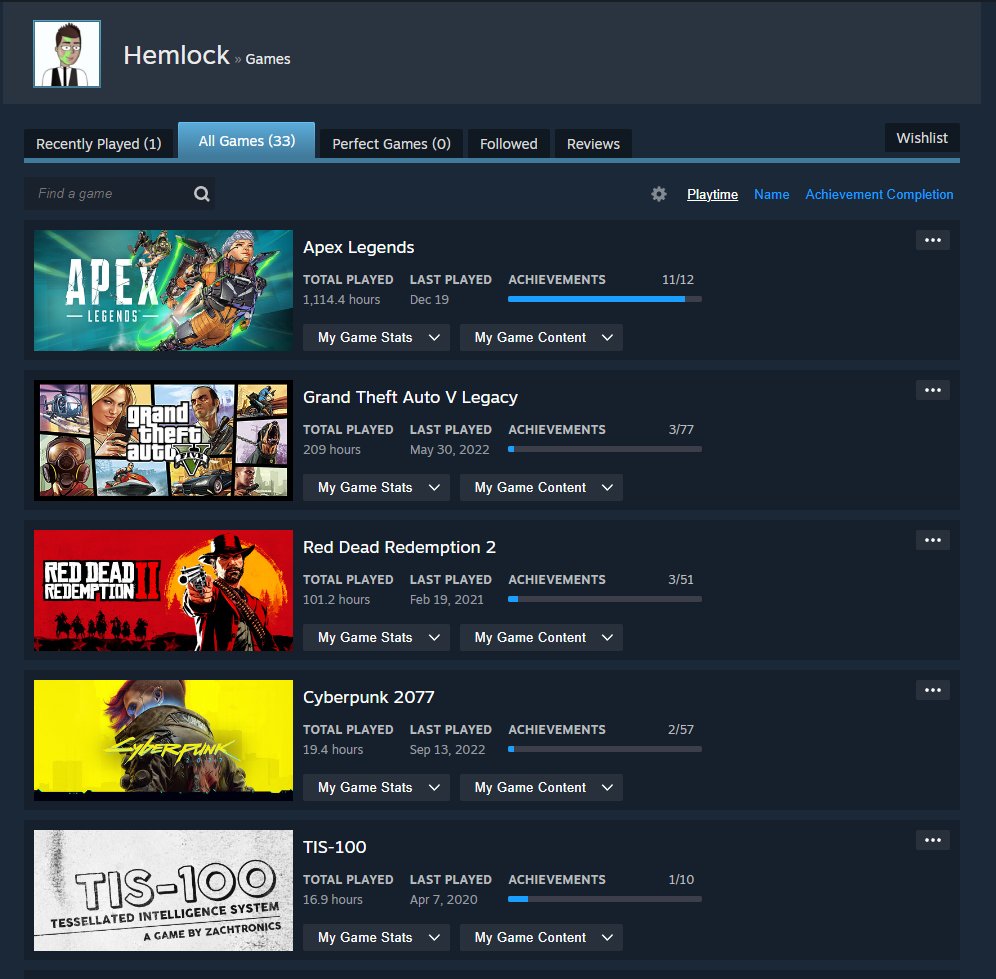Image resolution: width=996 pixels, height=979 pixels.
Task: Click Red Dead Redemption 2 achievements progress bar
Action: click(x=605, y=598)
